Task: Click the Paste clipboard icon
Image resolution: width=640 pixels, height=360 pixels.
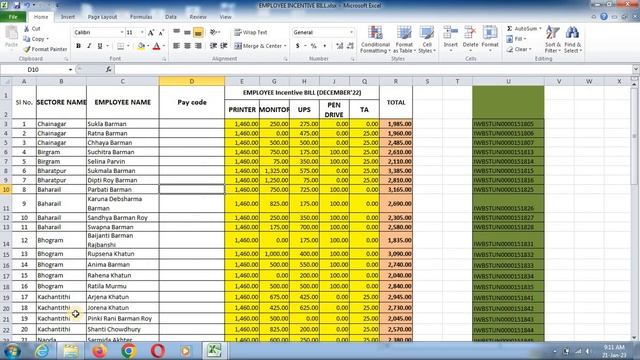Action: (11, 33)
